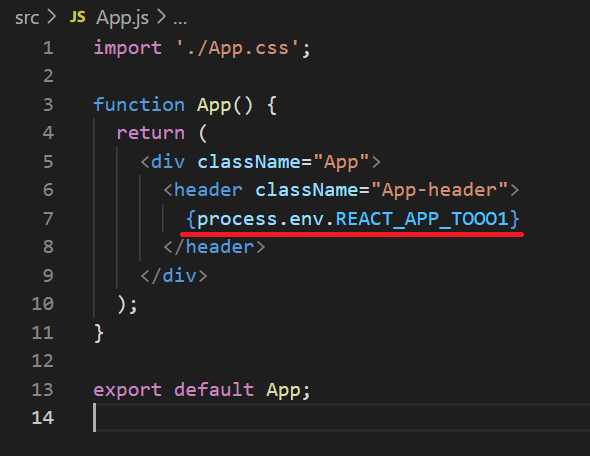Screen dimensions: 590x456
Task: Click the default keyword on line 13
Action: (214, 390)
